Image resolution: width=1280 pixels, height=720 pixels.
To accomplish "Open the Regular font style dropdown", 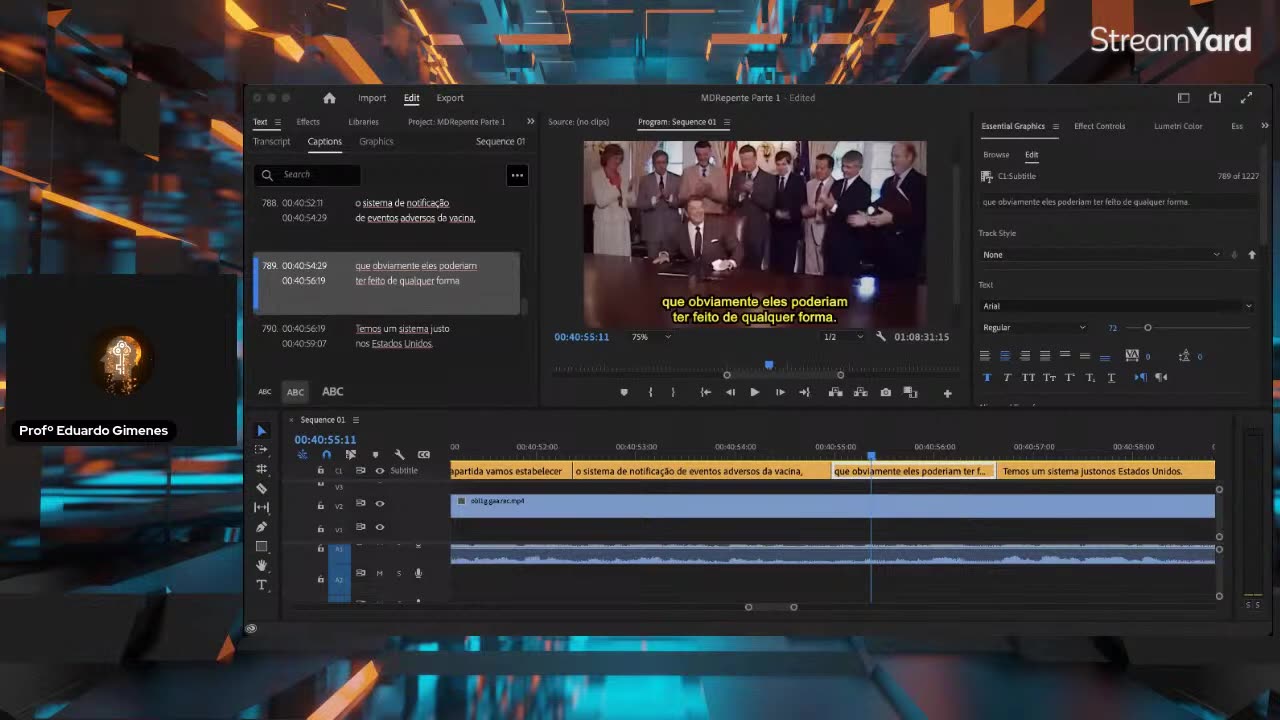I will [x=1034, y=328].
